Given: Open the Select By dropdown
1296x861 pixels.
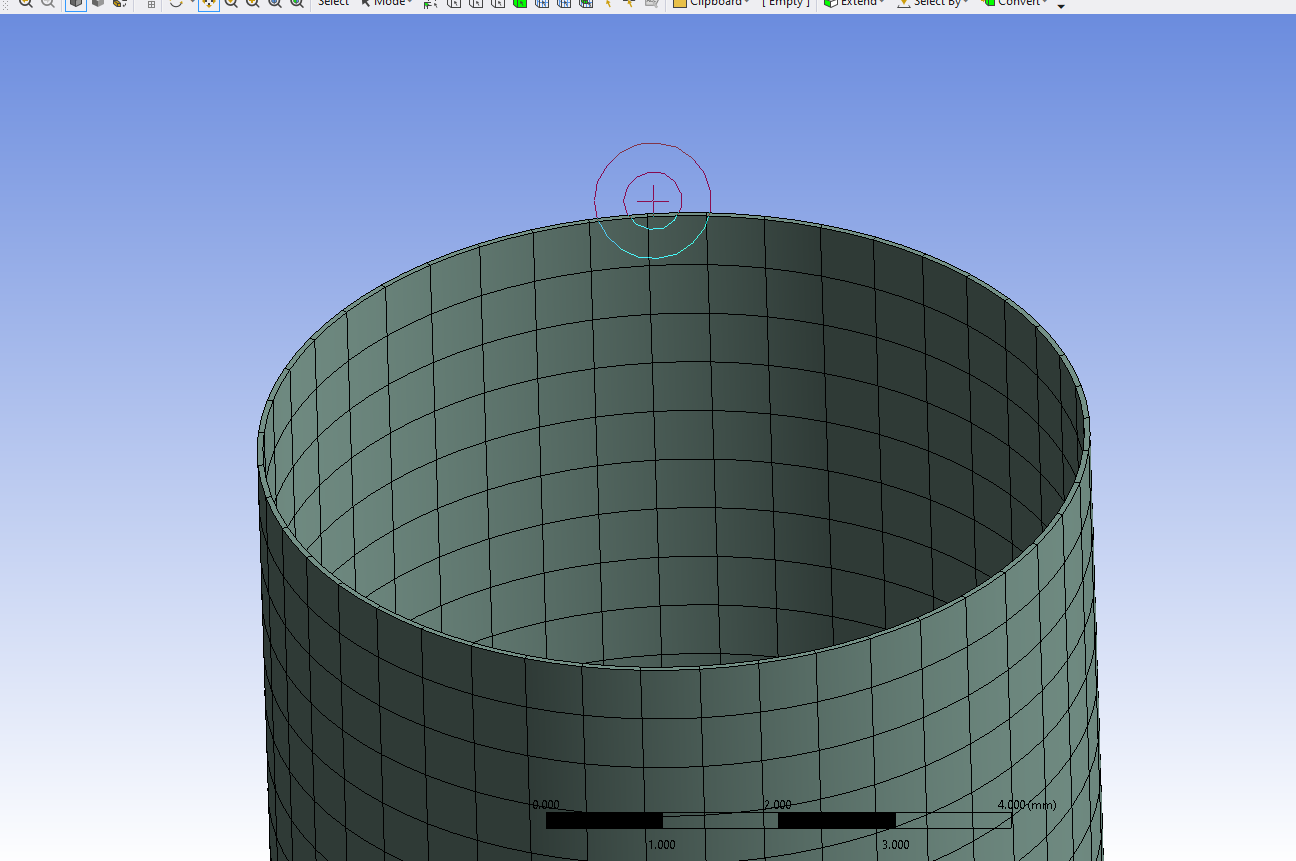Looking at the screenshot, I should [933, 3].
